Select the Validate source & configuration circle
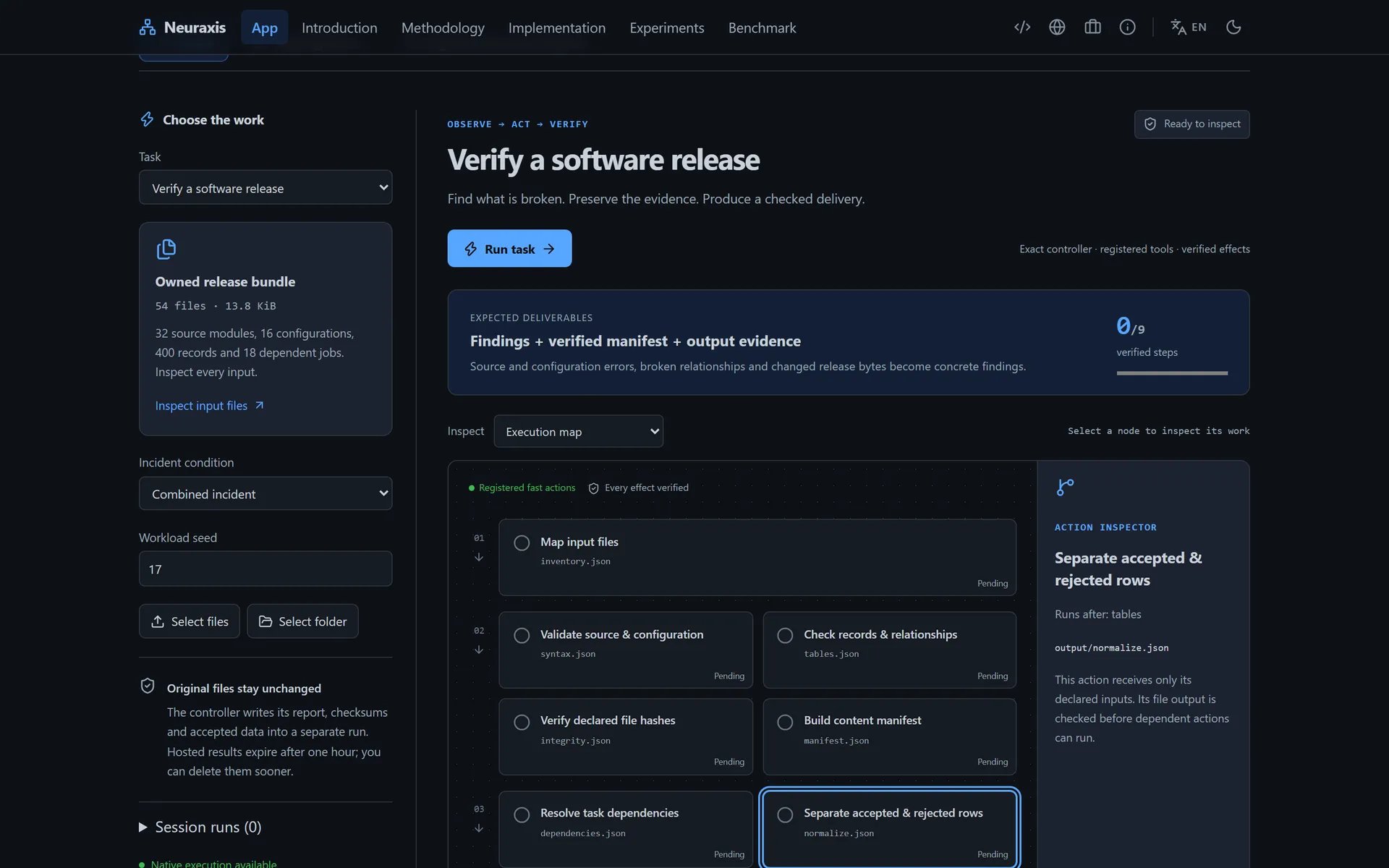 click(522, 635)
